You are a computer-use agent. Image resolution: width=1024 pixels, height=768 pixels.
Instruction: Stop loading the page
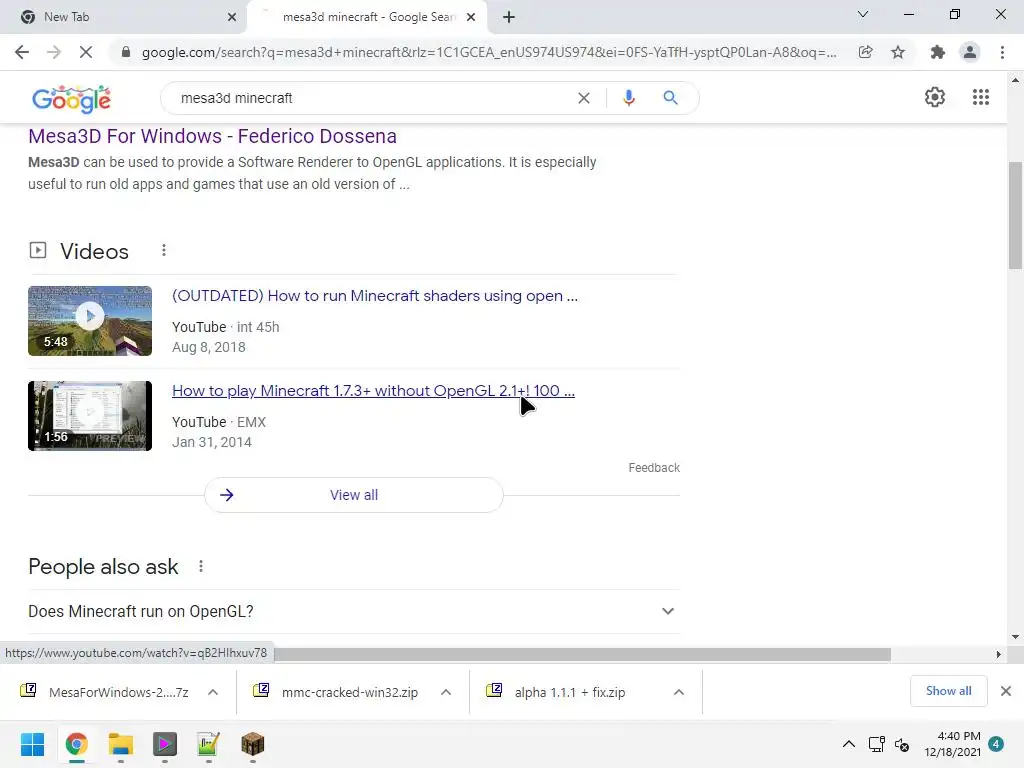86,52
